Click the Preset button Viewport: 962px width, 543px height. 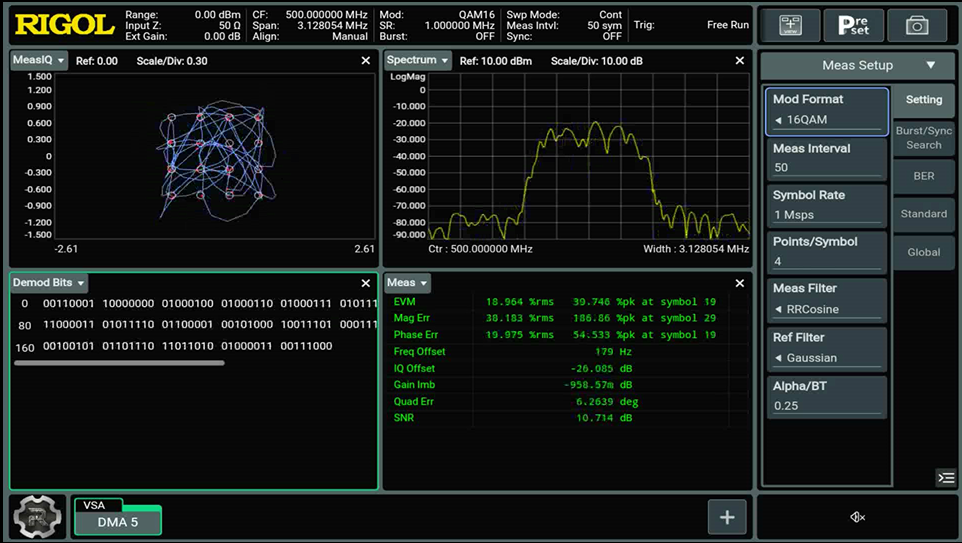(853, 25)
